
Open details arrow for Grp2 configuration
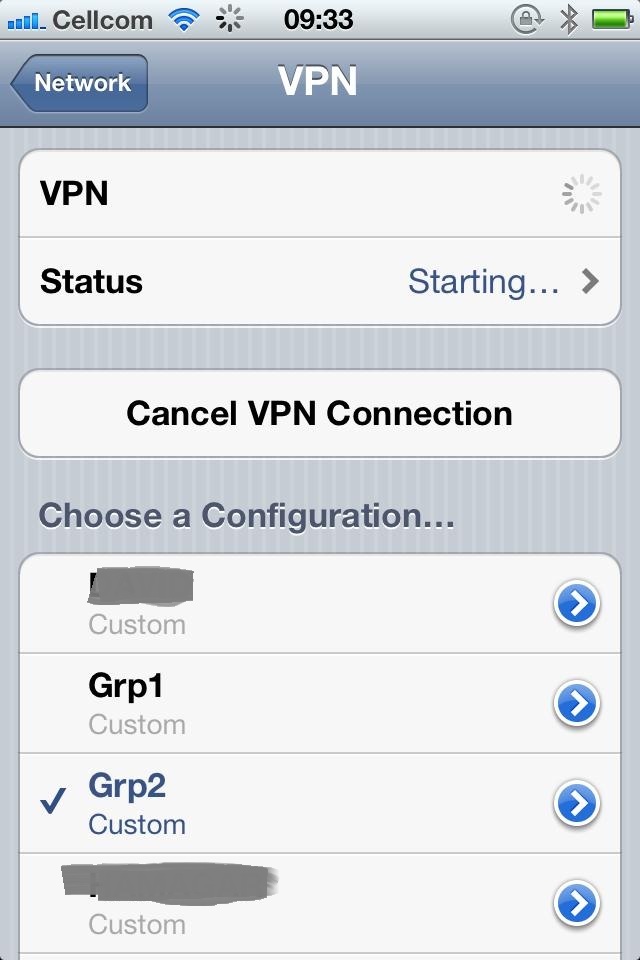(576, 803)
